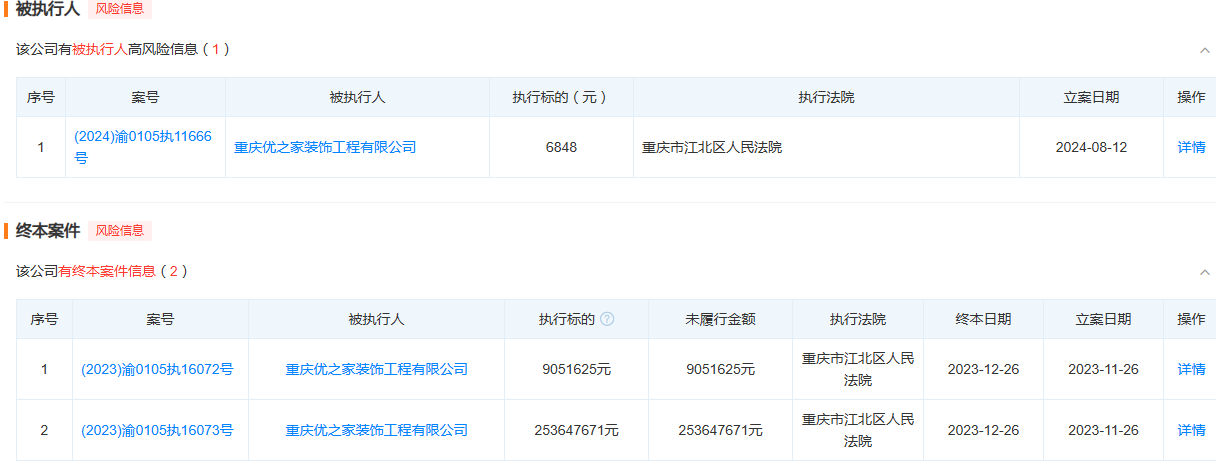Click the 终本日期 column header
Screen dimensions: 1216x465
click(x=983, y=319)
